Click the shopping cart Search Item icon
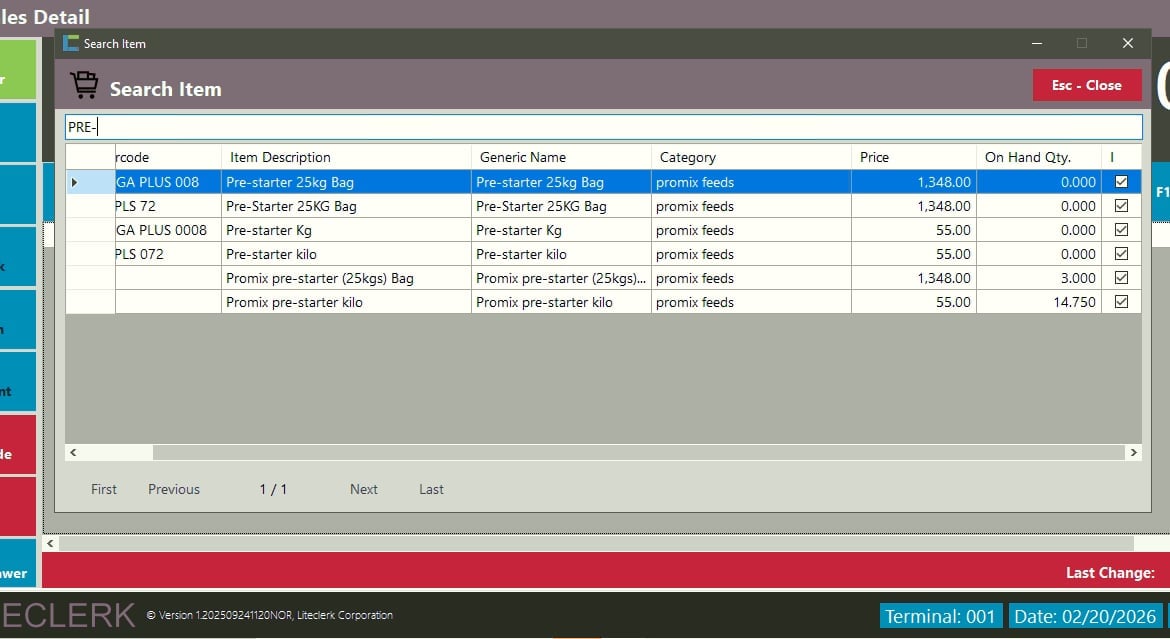1170x639 pixels. pos(84,86)
